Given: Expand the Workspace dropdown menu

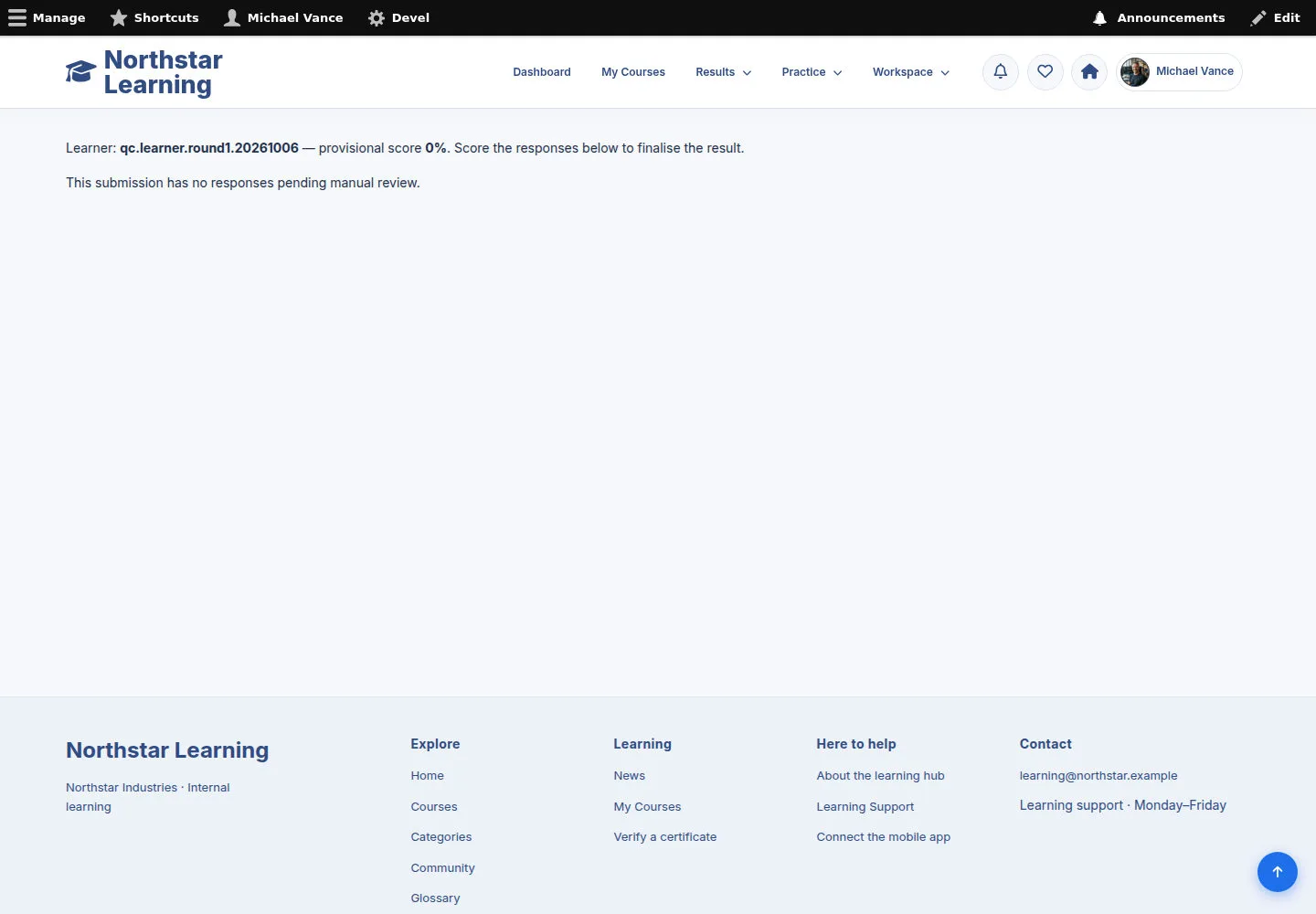Looking at the screenshot, I should click(911, 72).
